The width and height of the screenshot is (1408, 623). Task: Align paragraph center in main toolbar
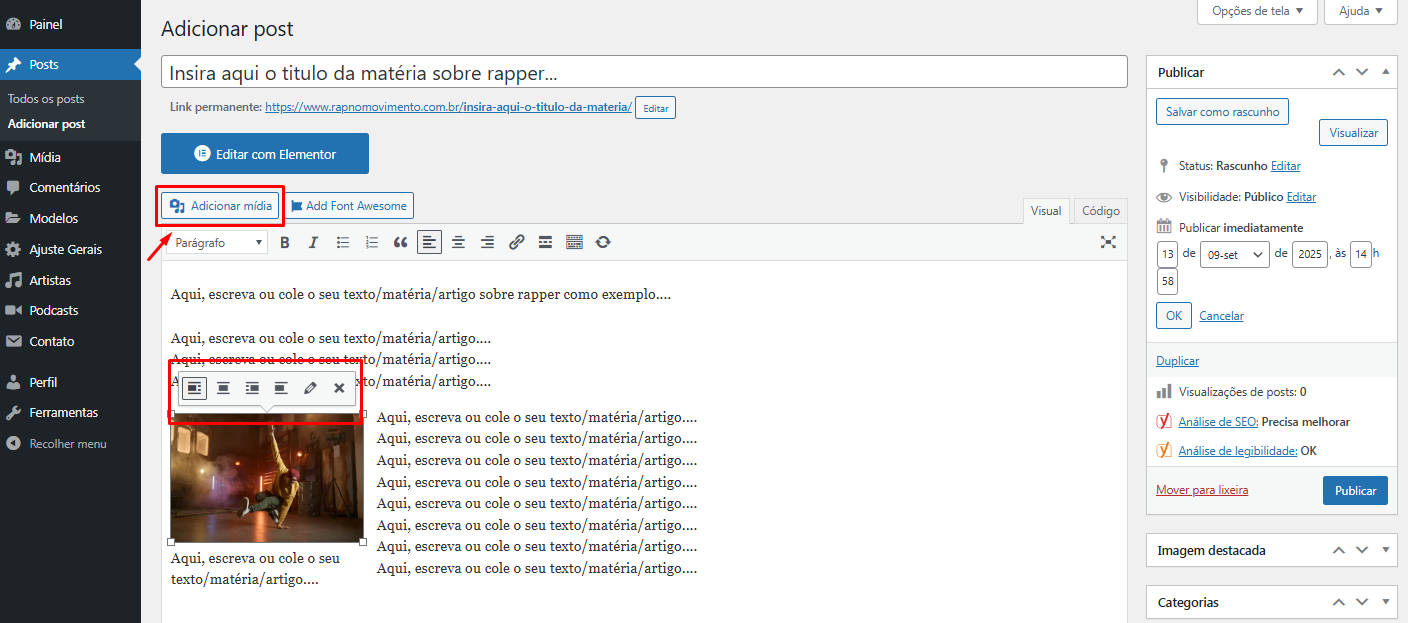pos(458,242)
